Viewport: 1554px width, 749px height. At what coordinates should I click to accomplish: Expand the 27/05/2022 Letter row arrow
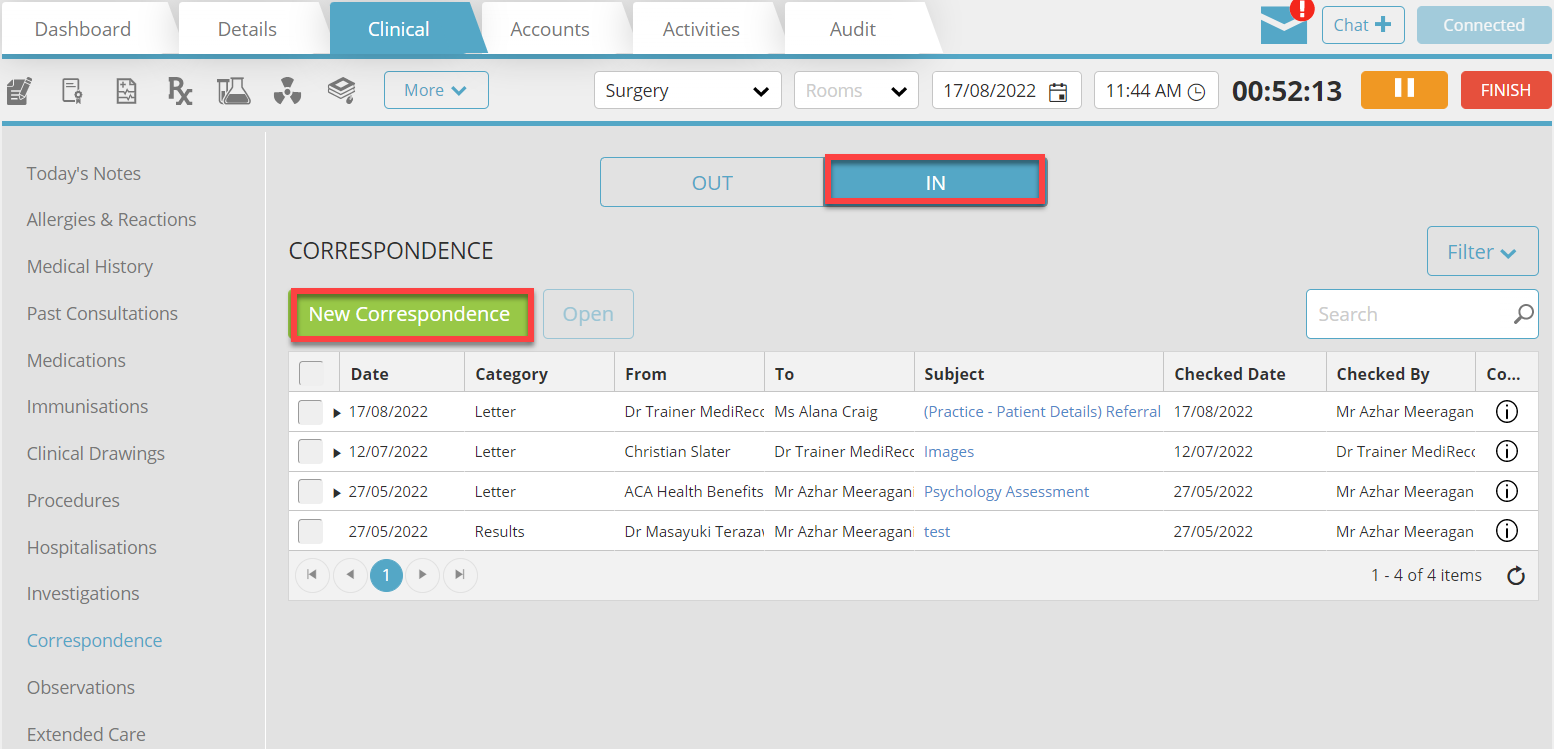(x=337, y=492)
